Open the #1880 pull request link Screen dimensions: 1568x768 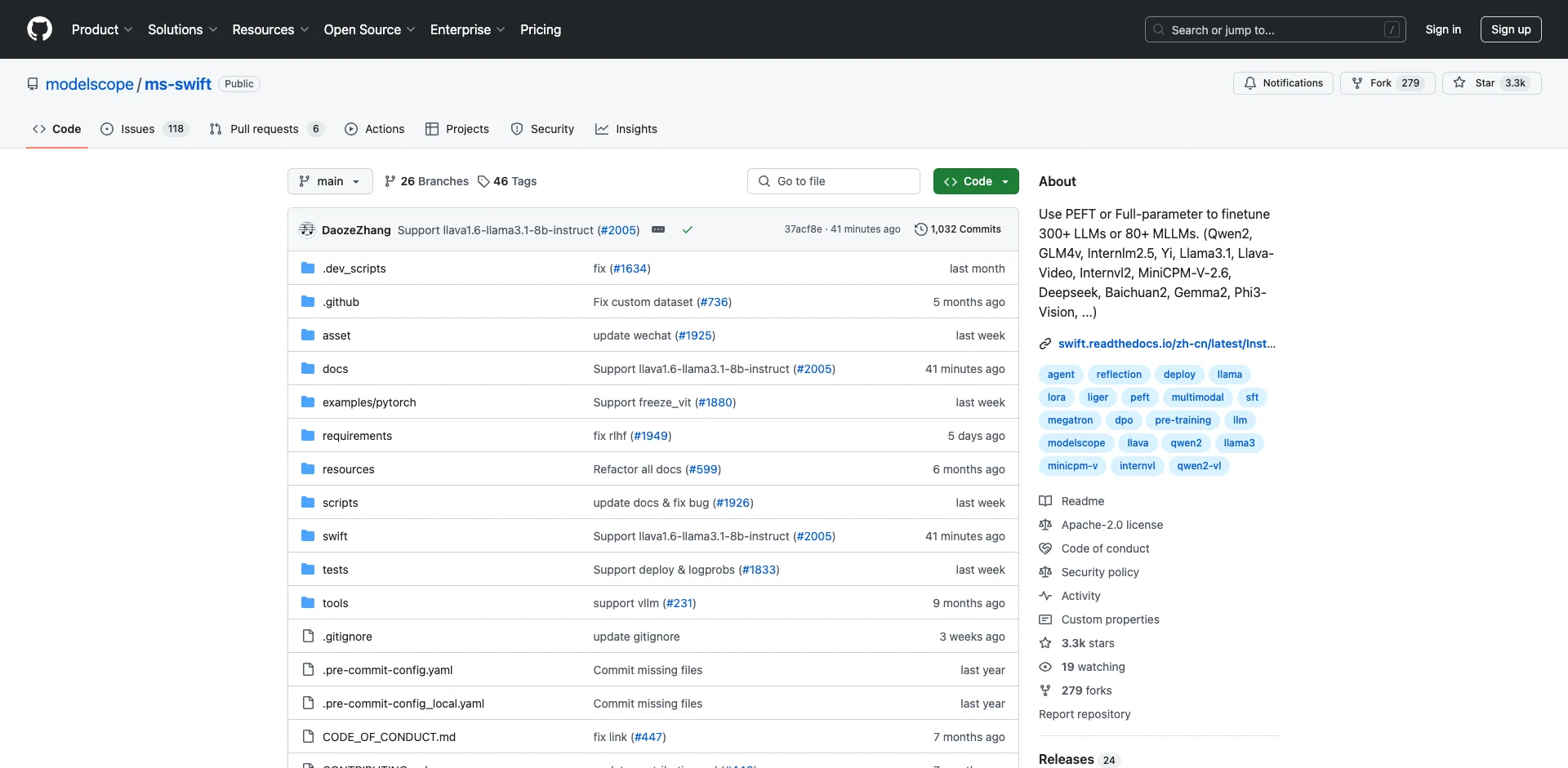coord(715,402)
